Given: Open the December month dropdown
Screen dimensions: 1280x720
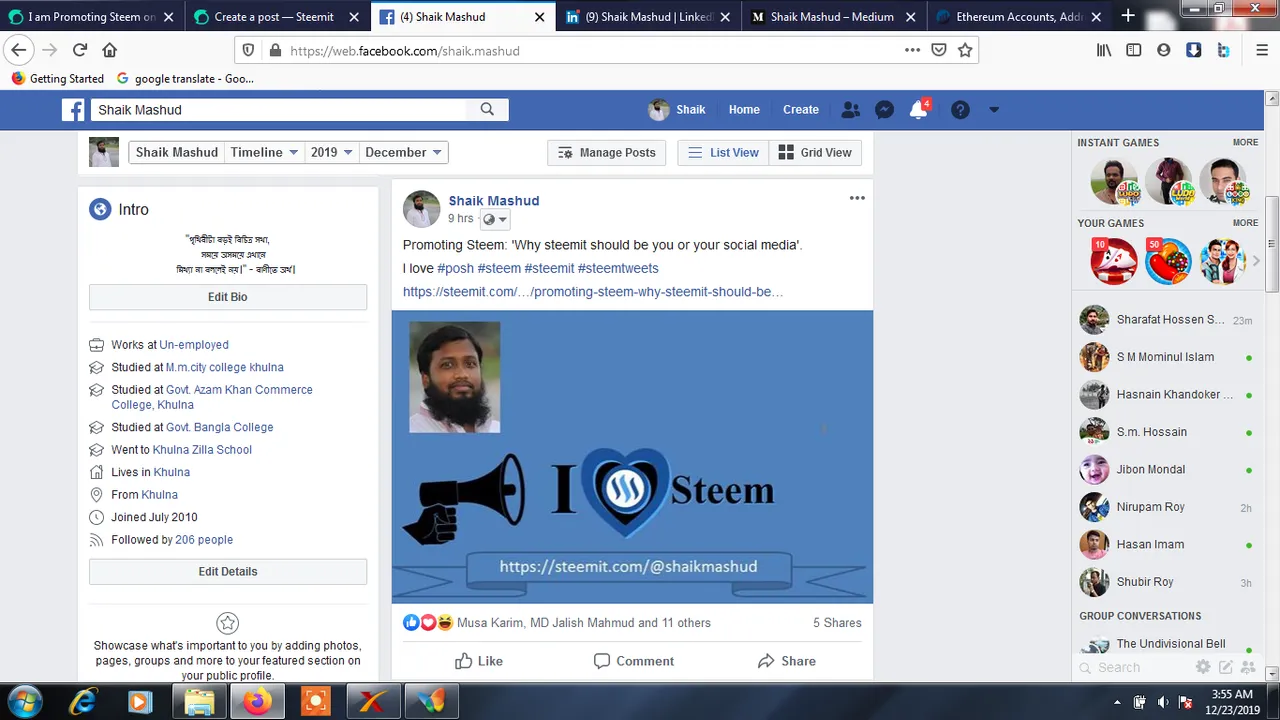Looking at the screenshot, I should (403, 152).
